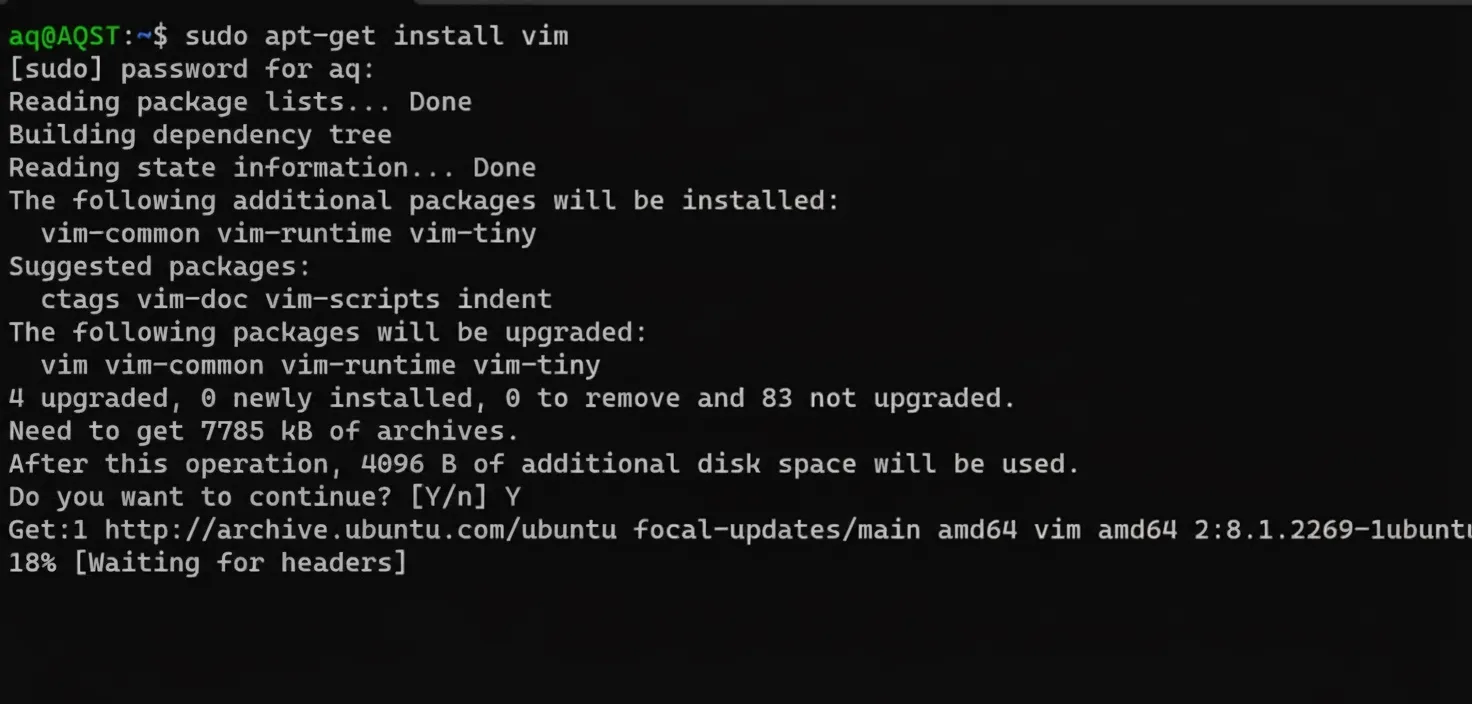This screenshot has width=1472, height=704.
Task: Click the archive.ubuntu.com URL in the Get:1 line
Action: tap(360, 529)
